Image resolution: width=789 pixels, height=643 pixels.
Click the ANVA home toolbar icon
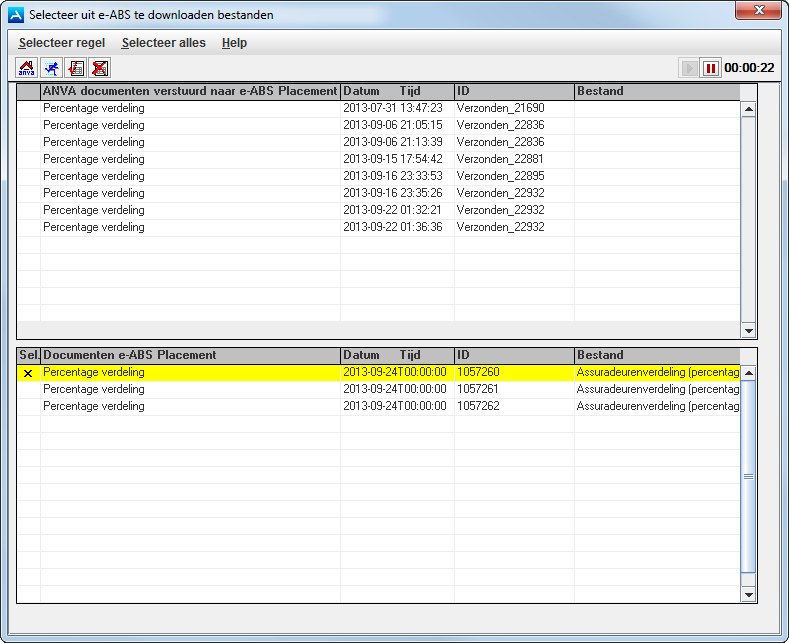pyautogui.click(x=27, y=68)
